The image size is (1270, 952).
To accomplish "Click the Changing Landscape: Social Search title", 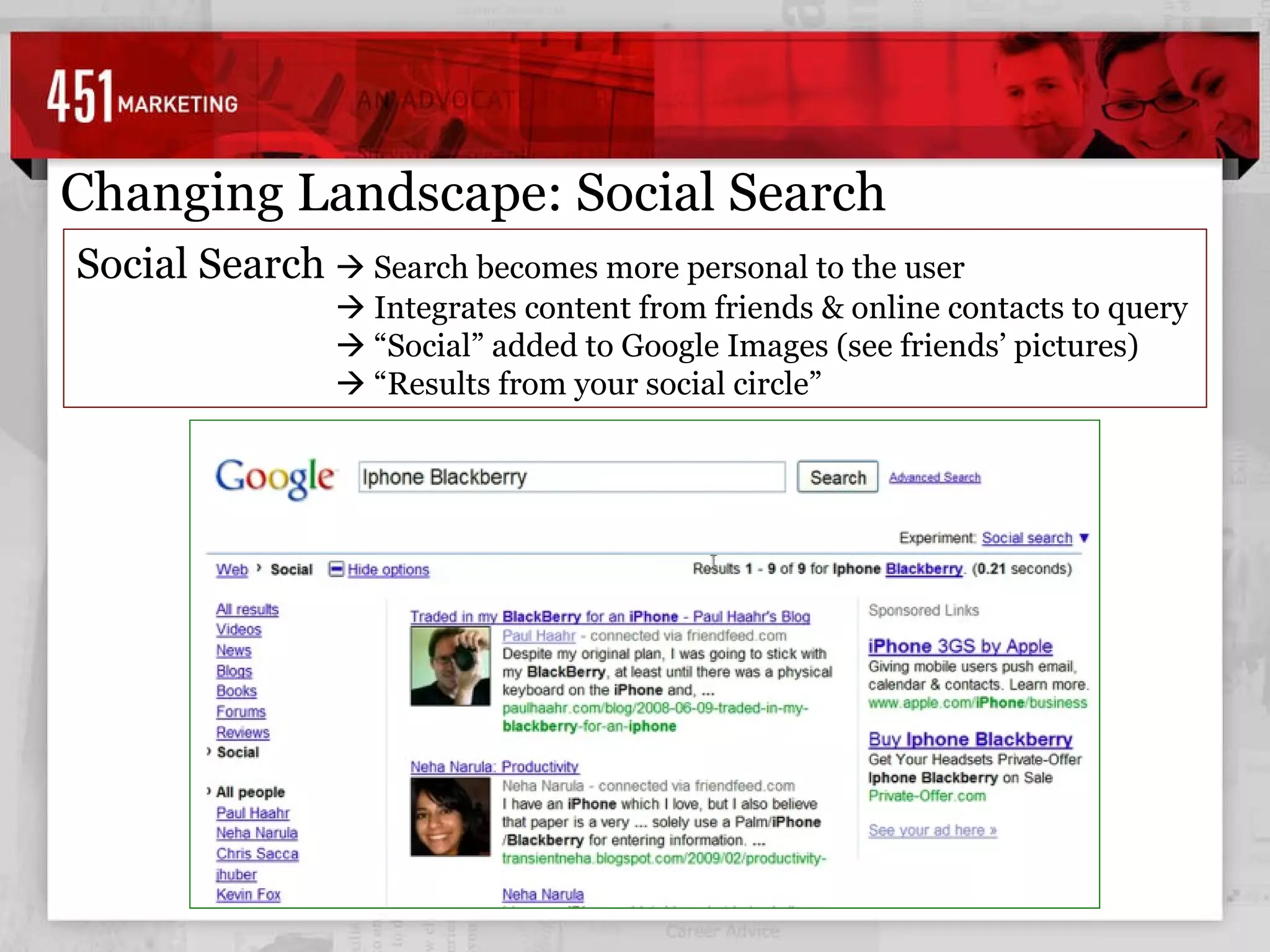I will tap(473, 193).
